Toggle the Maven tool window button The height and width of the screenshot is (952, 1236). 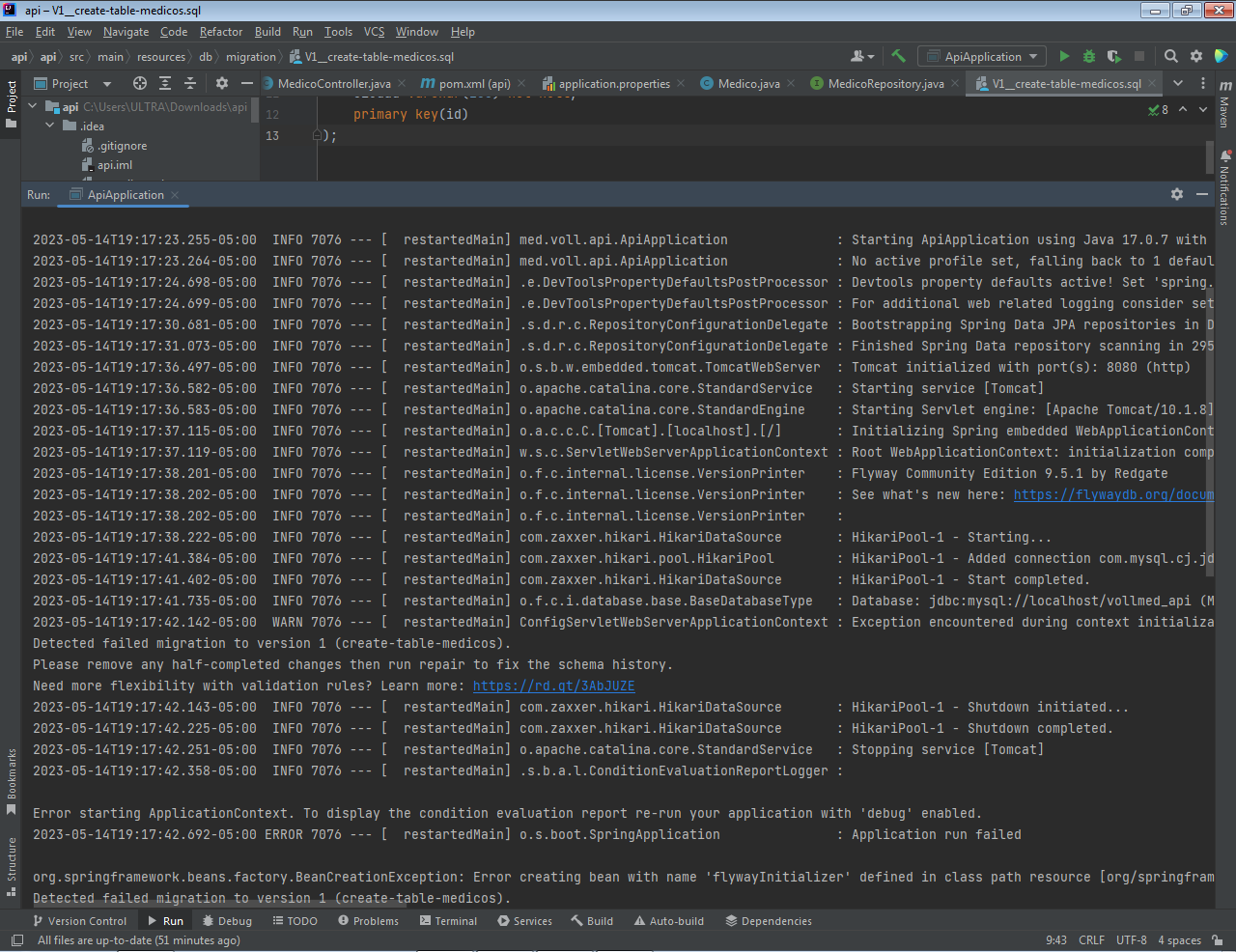point(1224,104)
